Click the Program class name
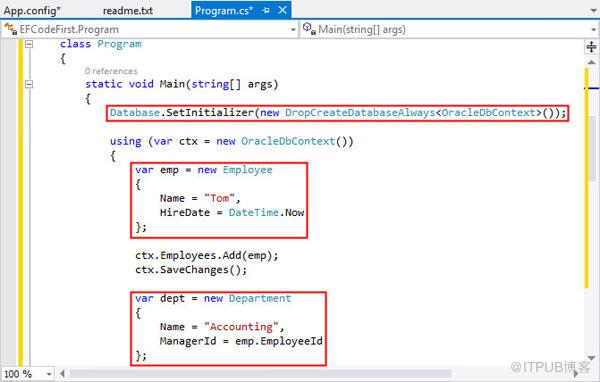The image size is (600, 382). click(x=119, y=44)
